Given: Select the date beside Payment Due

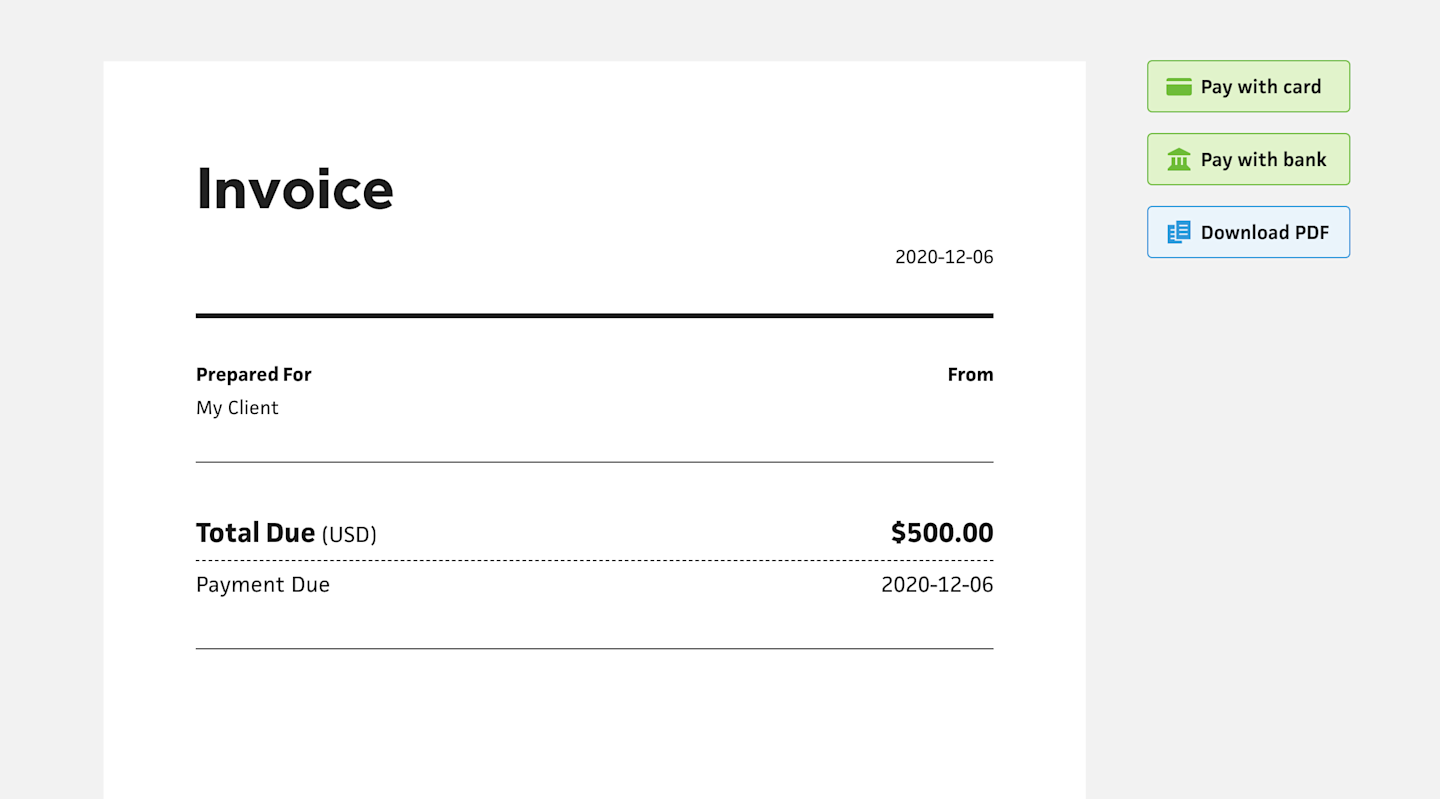Looking at the screenshot, I should pos(937,585).
